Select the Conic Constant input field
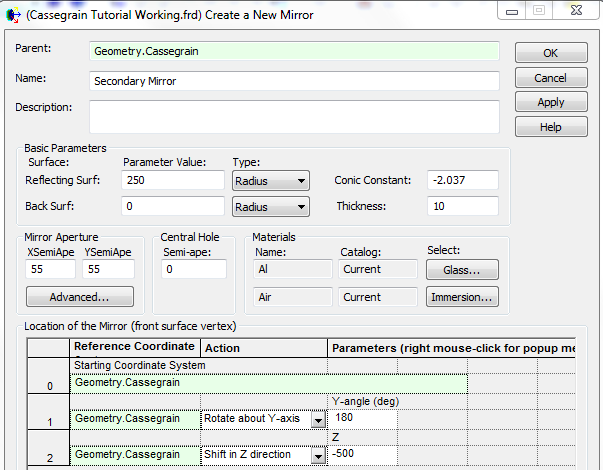This screenshot has width=603, height=470. pyautogui.click(x=462, y=181)
